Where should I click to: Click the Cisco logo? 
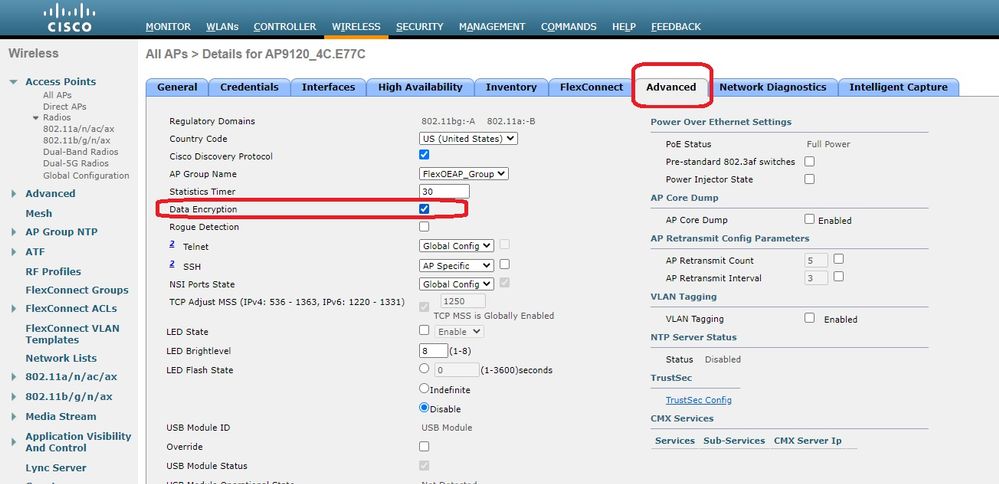(69, 18)
